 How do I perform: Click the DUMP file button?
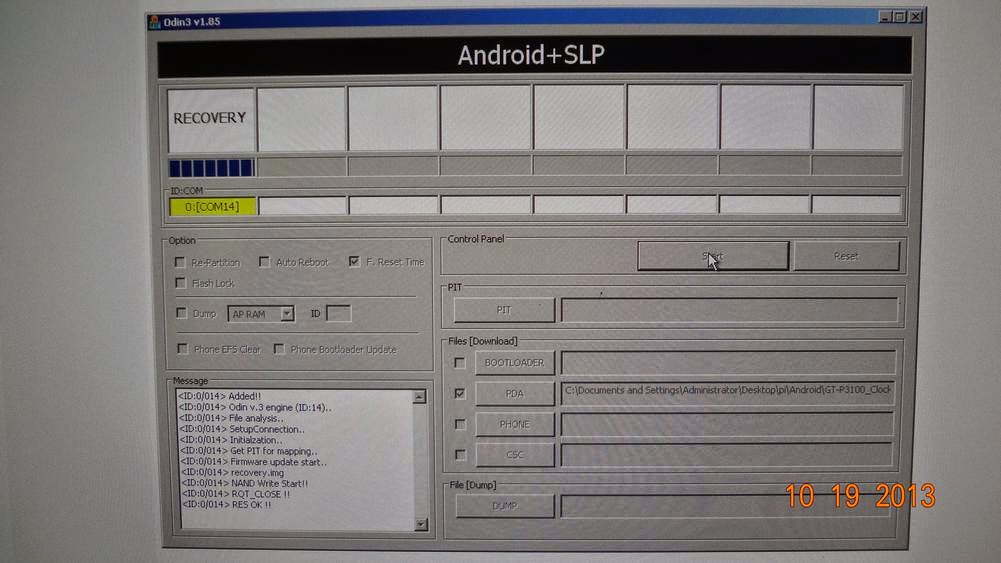point(504,506)
